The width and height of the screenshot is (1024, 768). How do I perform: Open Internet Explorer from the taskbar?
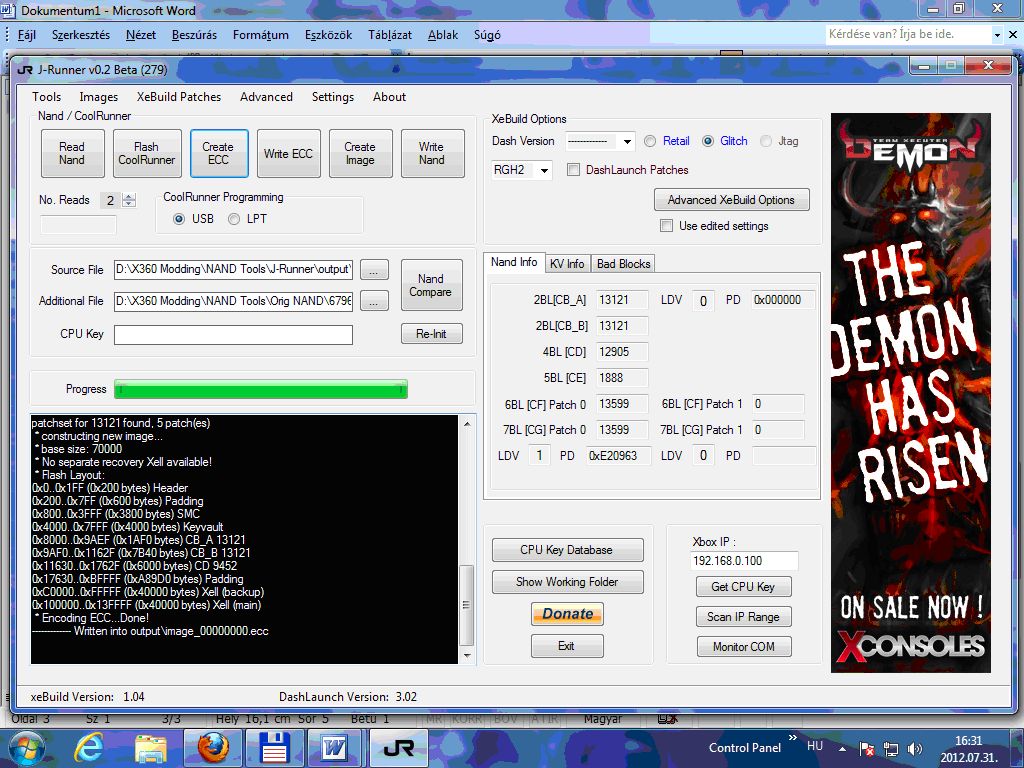(89, 747)
